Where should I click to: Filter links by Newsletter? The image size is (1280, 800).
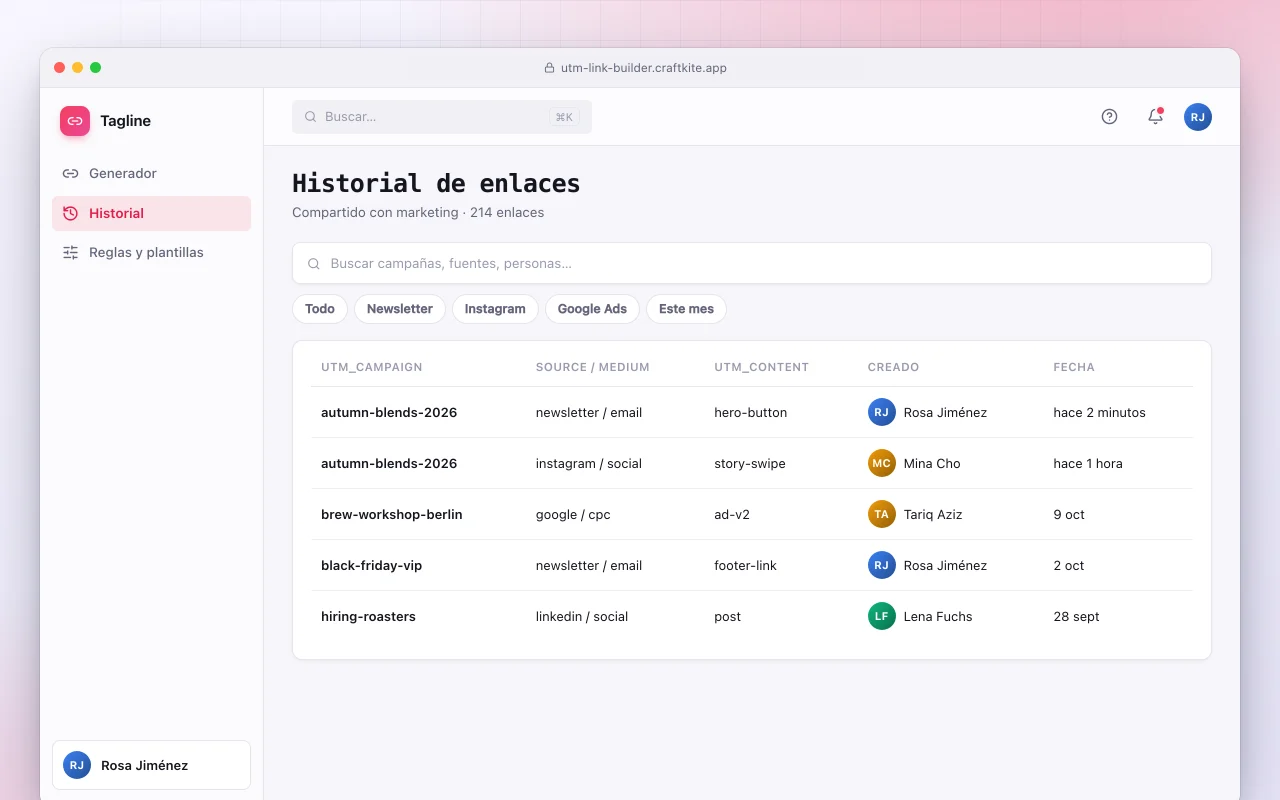click(400, 309)
